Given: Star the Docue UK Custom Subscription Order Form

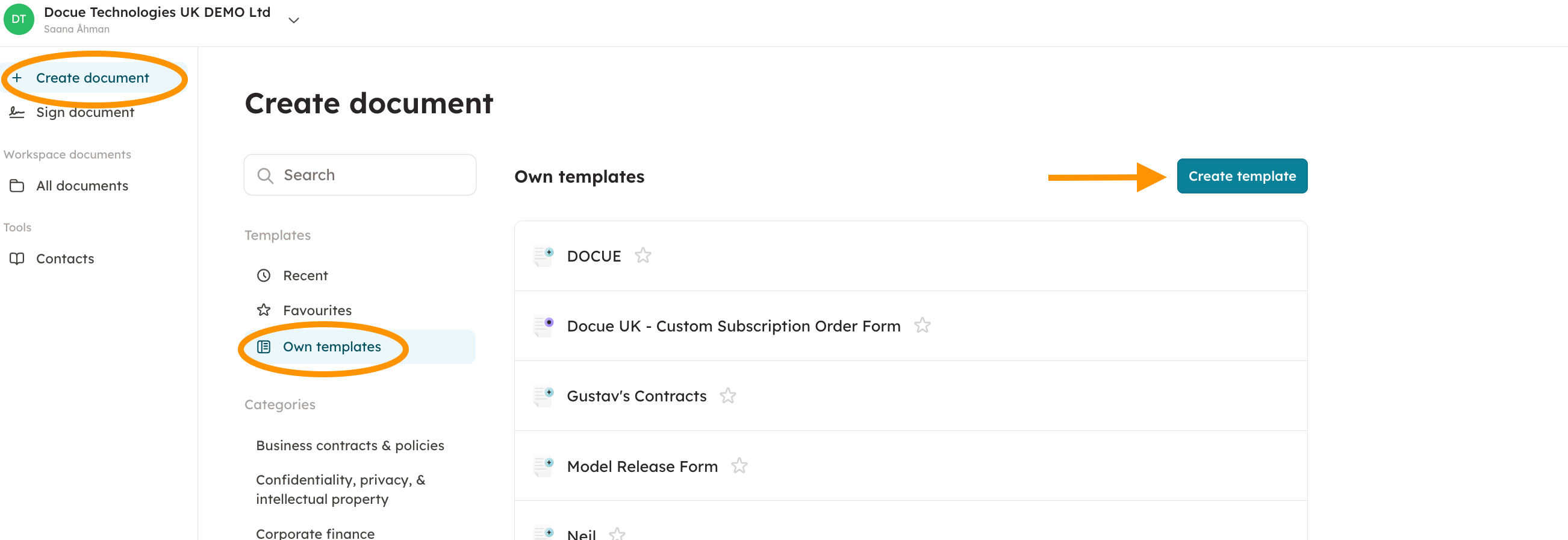Looking at the screenshot, I should (x=922, y=326).
